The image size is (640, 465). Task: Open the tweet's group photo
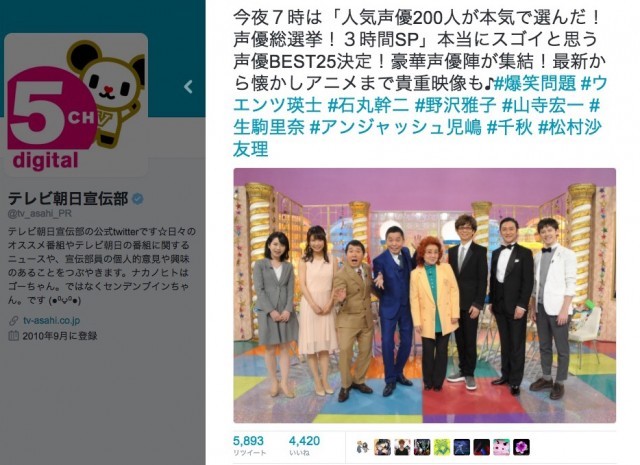pos(424,296)
